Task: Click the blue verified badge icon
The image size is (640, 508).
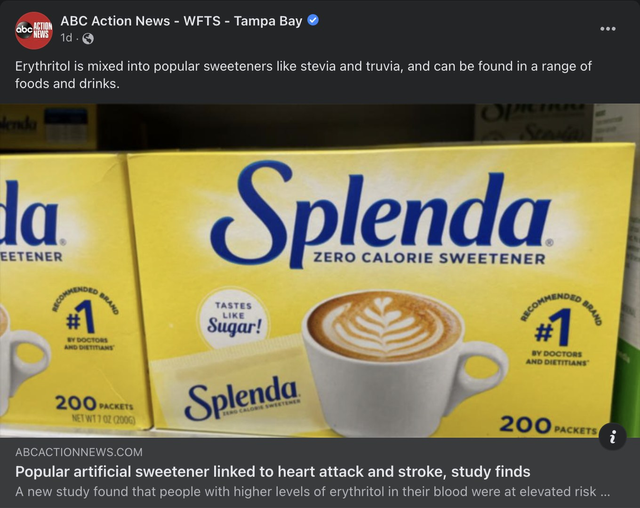Action: click(x=313, y=20)
